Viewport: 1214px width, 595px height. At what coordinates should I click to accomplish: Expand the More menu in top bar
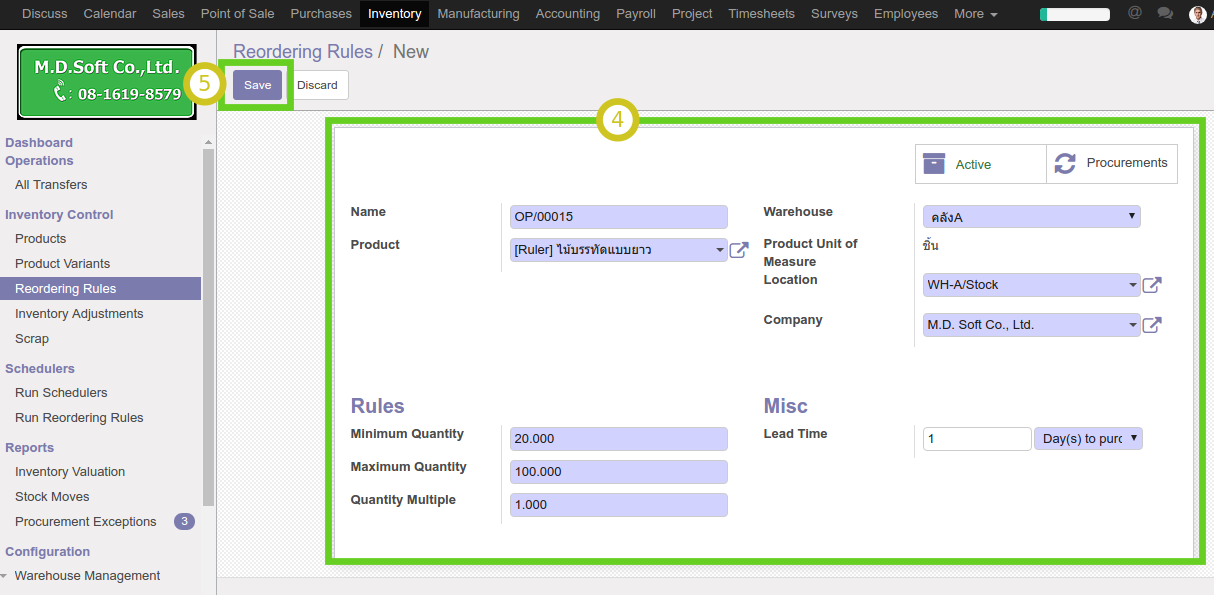pos(975,14)
